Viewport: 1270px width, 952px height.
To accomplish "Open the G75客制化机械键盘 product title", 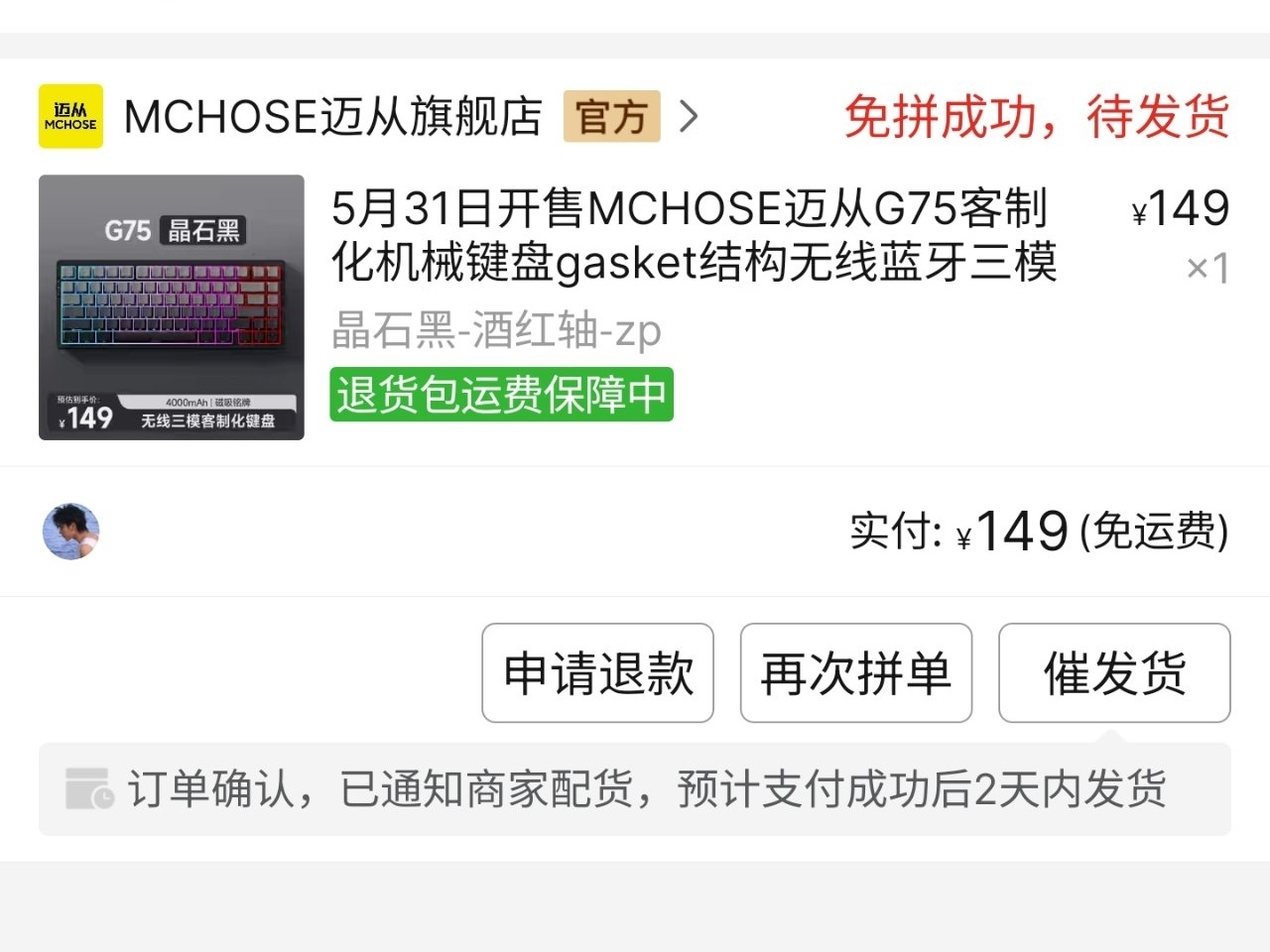I will (x=694, y=235).
